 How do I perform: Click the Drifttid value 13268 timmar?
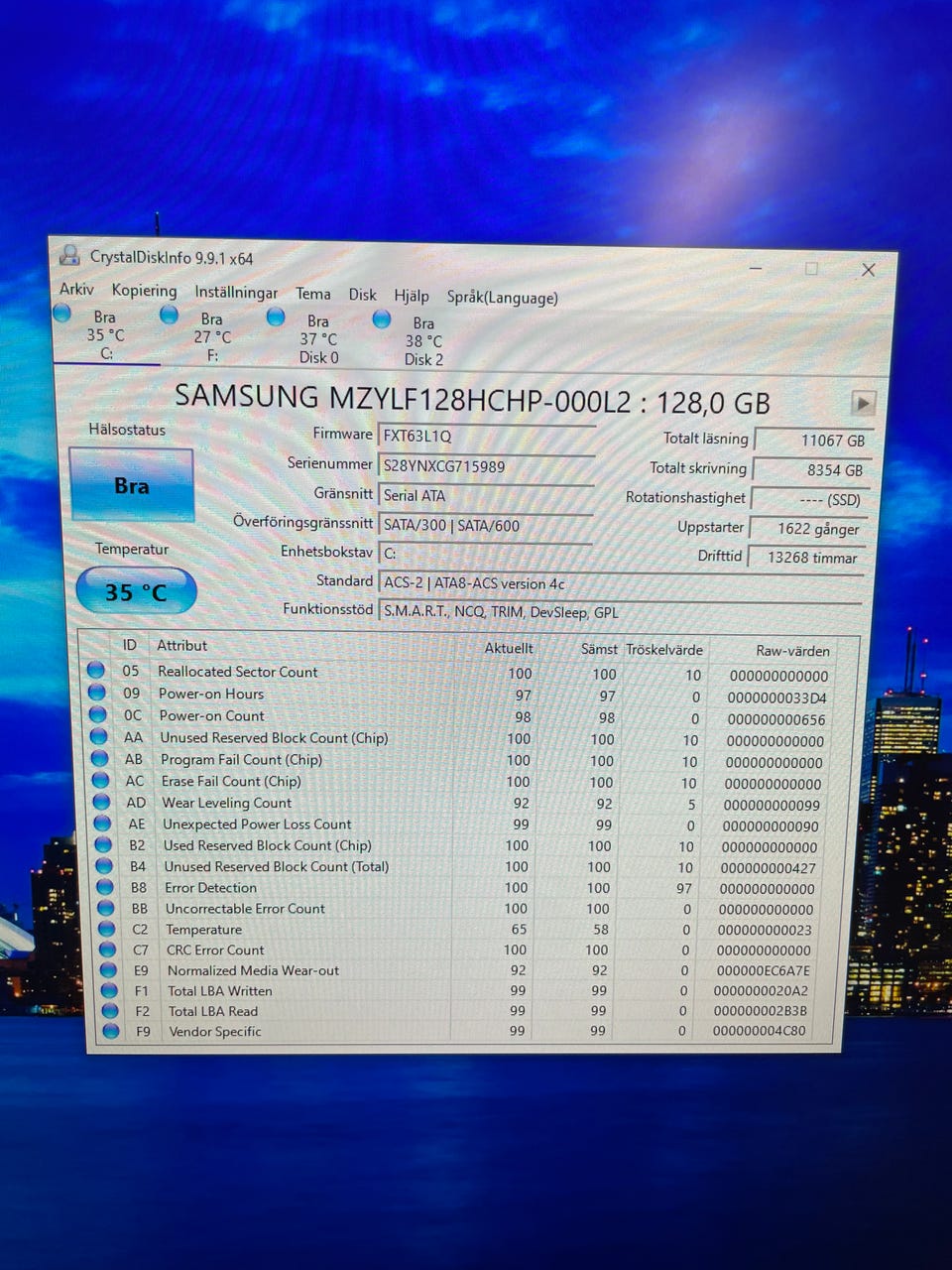coord(806,558)
